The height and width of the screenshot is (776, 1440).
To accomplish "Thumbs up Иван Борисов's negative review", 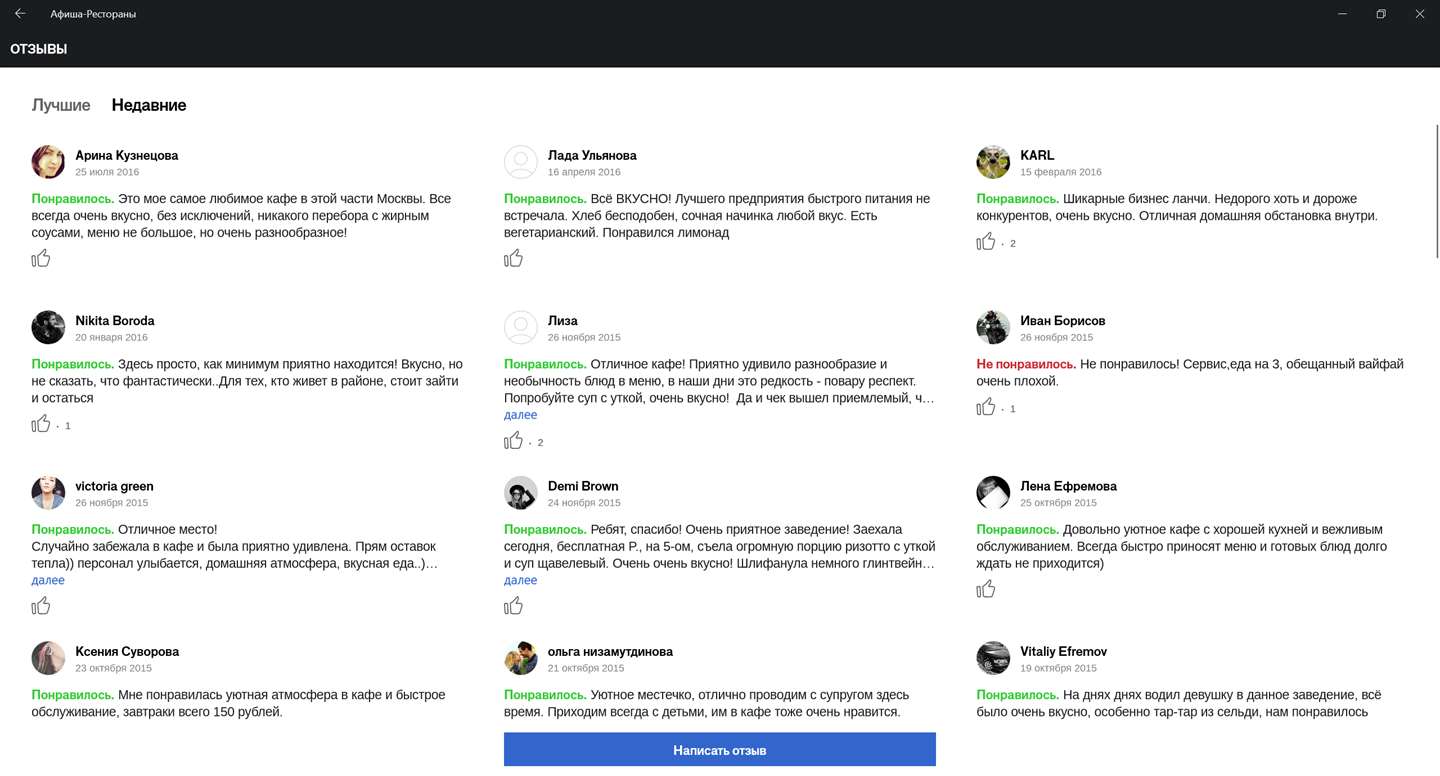I will pyautogui.click(x=986, y=407).
